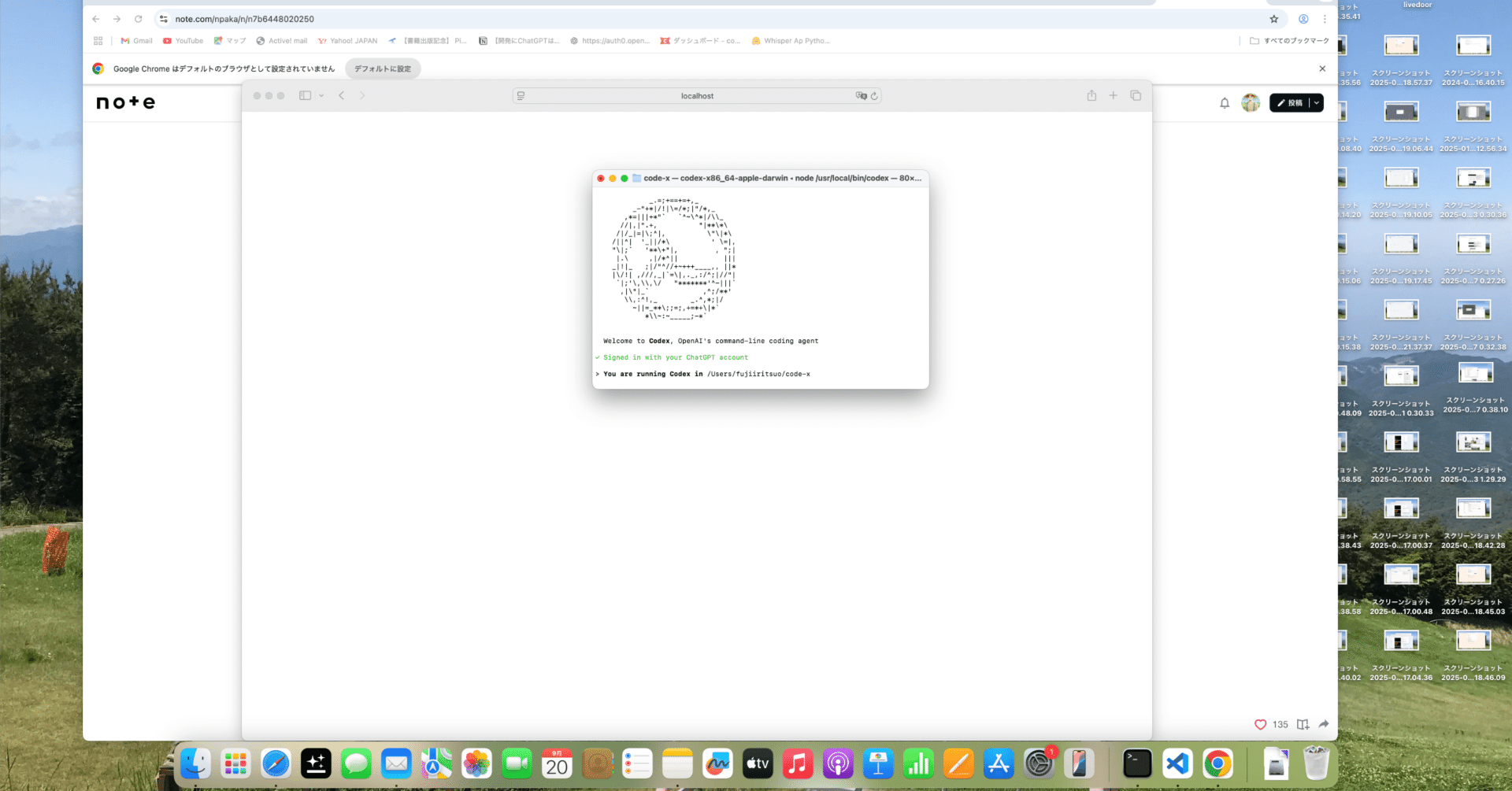The image size is (1512, 791).
Task: Open the YouTube bookmark
Action: 183,41
